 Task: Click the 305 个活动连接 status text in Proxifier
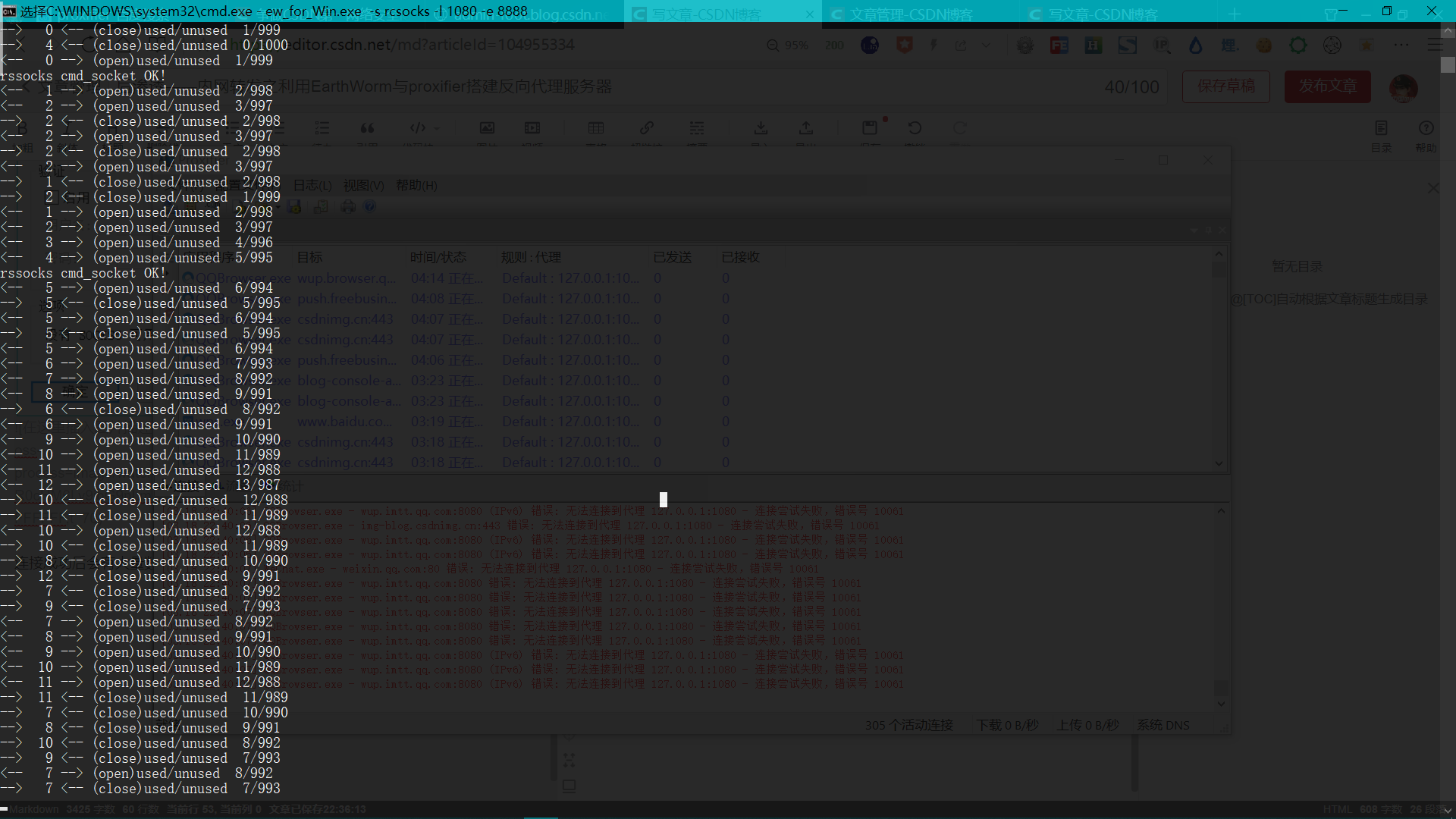pyautogui.click(x=908, y=725)
